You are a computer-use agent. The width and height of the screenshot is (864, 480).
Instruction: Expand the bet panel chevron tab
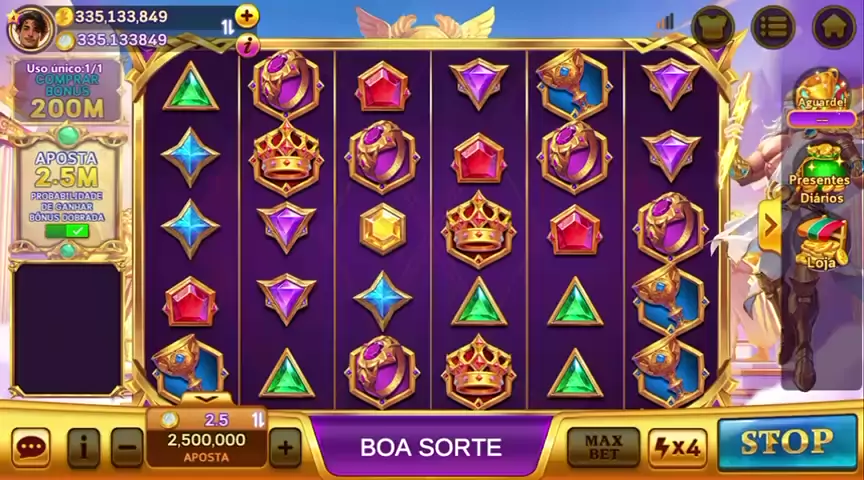(x=207, y=398)
